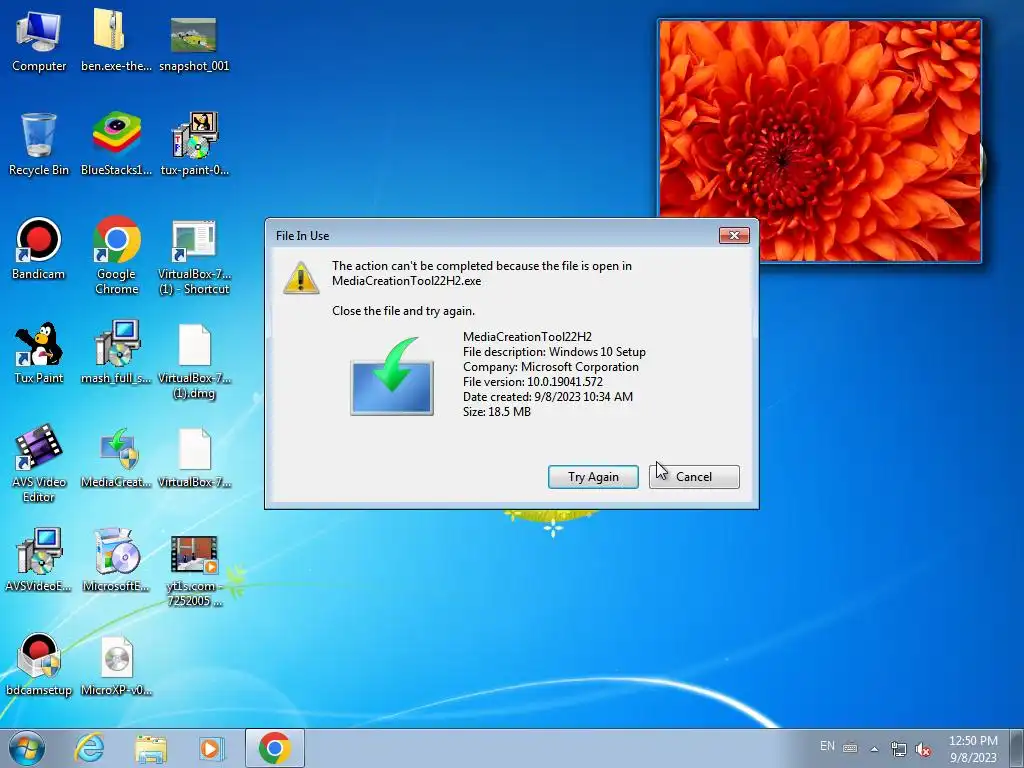Select the snapshot_001 image thumbnail

click(x=194, y=40)
